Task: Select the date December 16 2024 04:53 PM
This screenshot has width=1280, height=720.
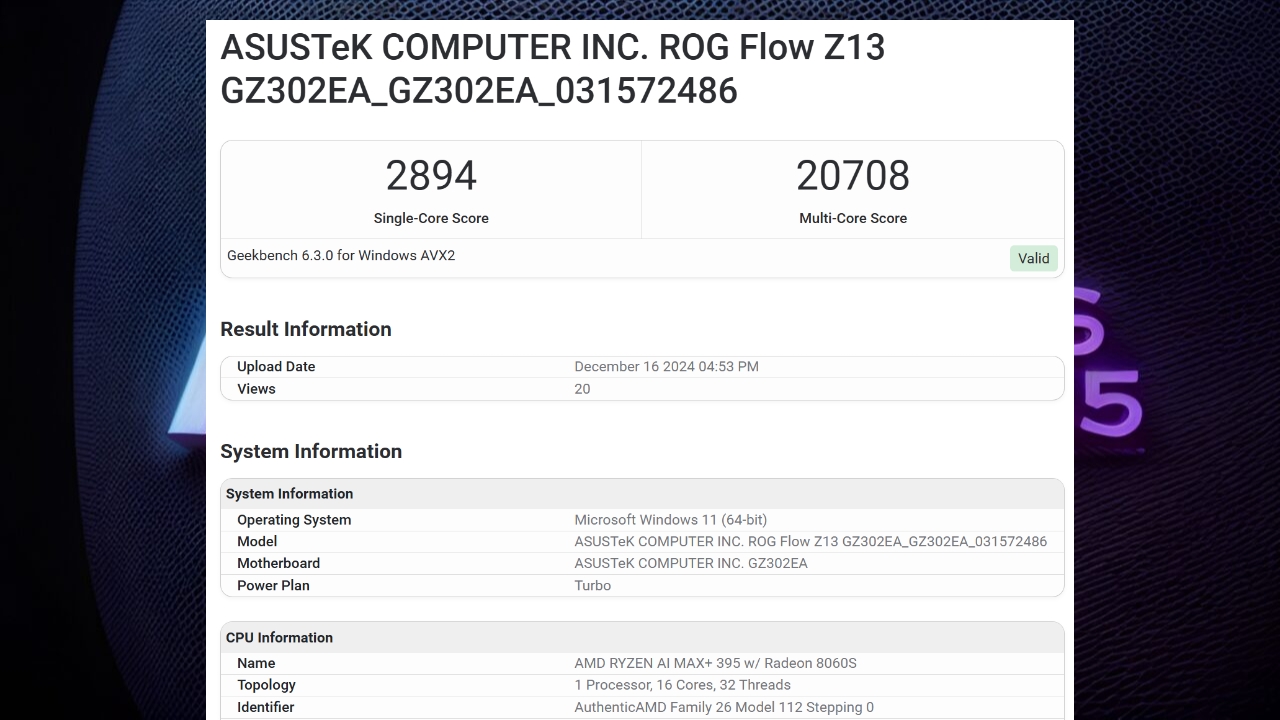Action: [x=666, y=367]
